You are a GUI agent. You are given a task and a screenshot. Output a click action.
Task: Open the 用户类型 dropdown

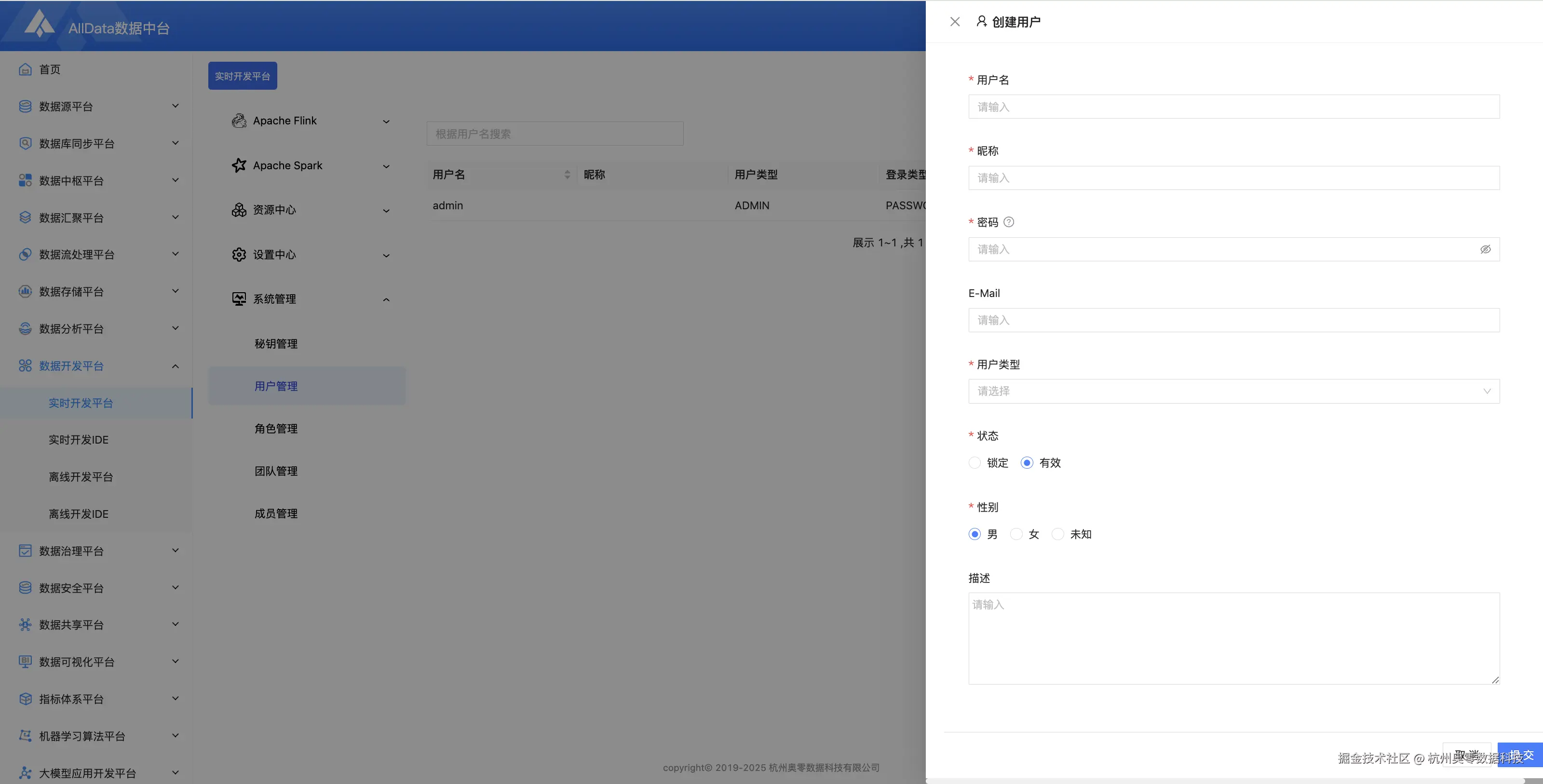[1233, 391]
